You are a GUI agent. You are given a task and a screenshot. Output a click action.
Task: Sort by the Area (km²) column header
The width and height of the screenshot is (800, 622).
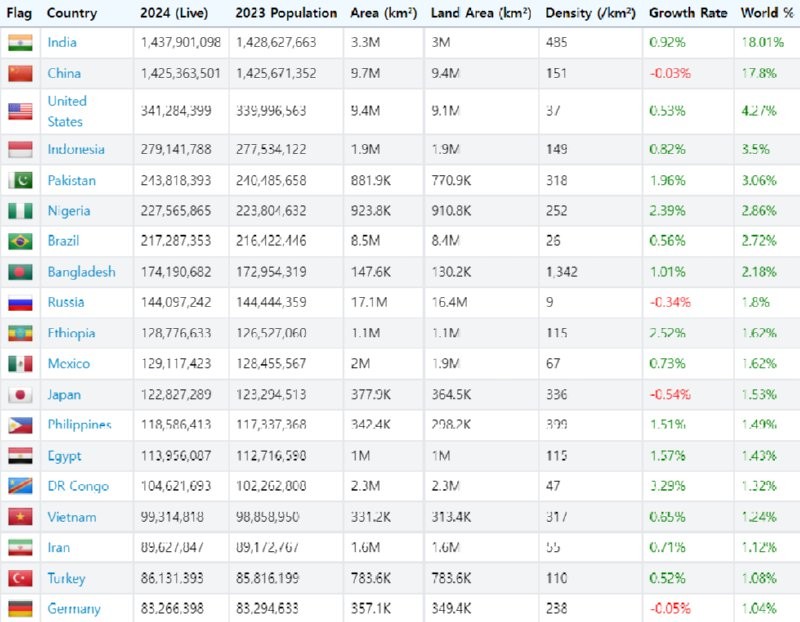coord(384,13)
